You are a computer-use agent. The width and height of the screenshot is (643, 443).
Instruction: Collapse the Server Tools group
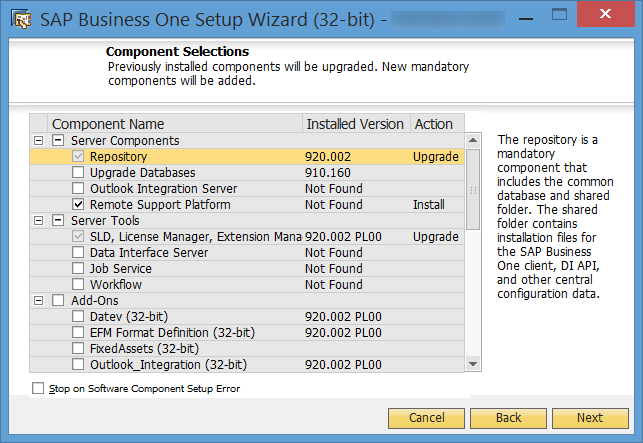tap(39, 221)
